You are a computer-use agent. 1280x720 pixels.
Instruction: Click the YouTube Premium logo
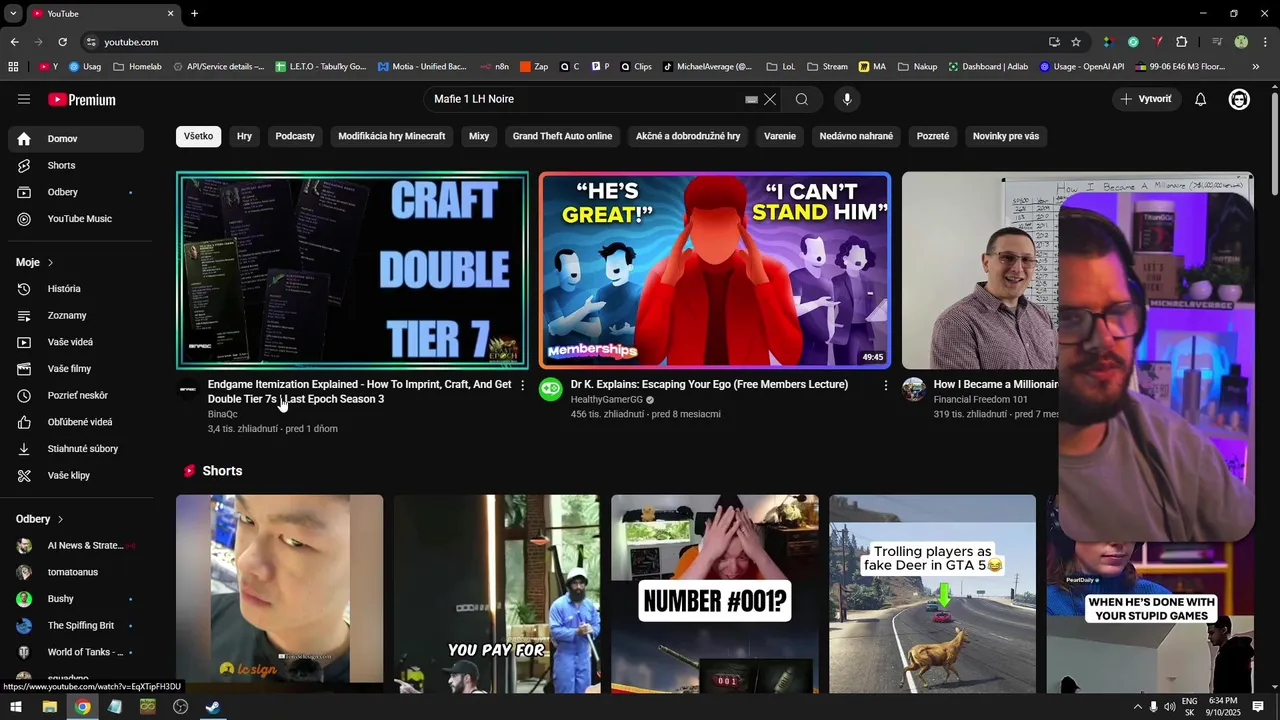82,100
